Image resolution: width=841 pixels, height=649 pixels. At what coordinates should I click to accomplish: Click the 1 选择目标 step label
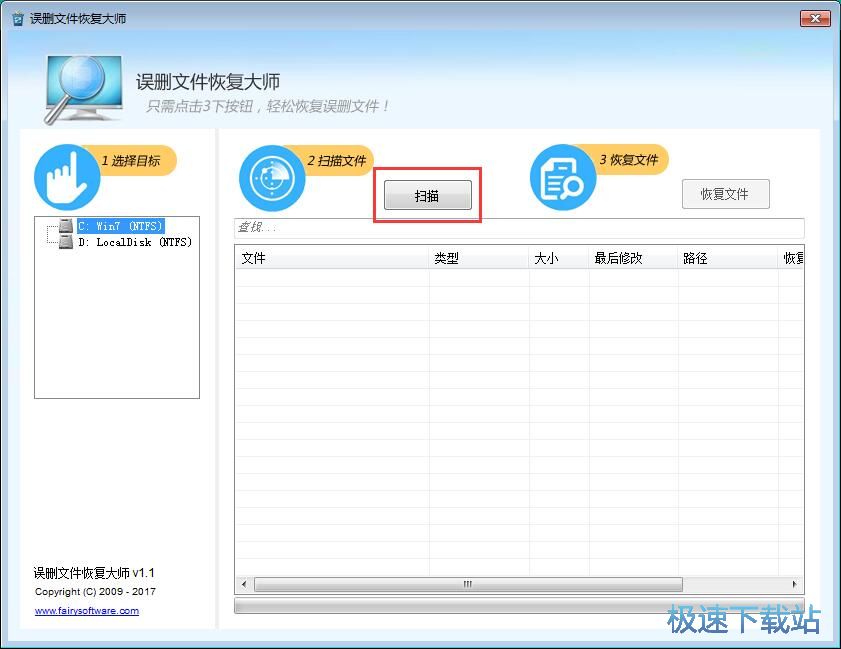click(131, 160)
